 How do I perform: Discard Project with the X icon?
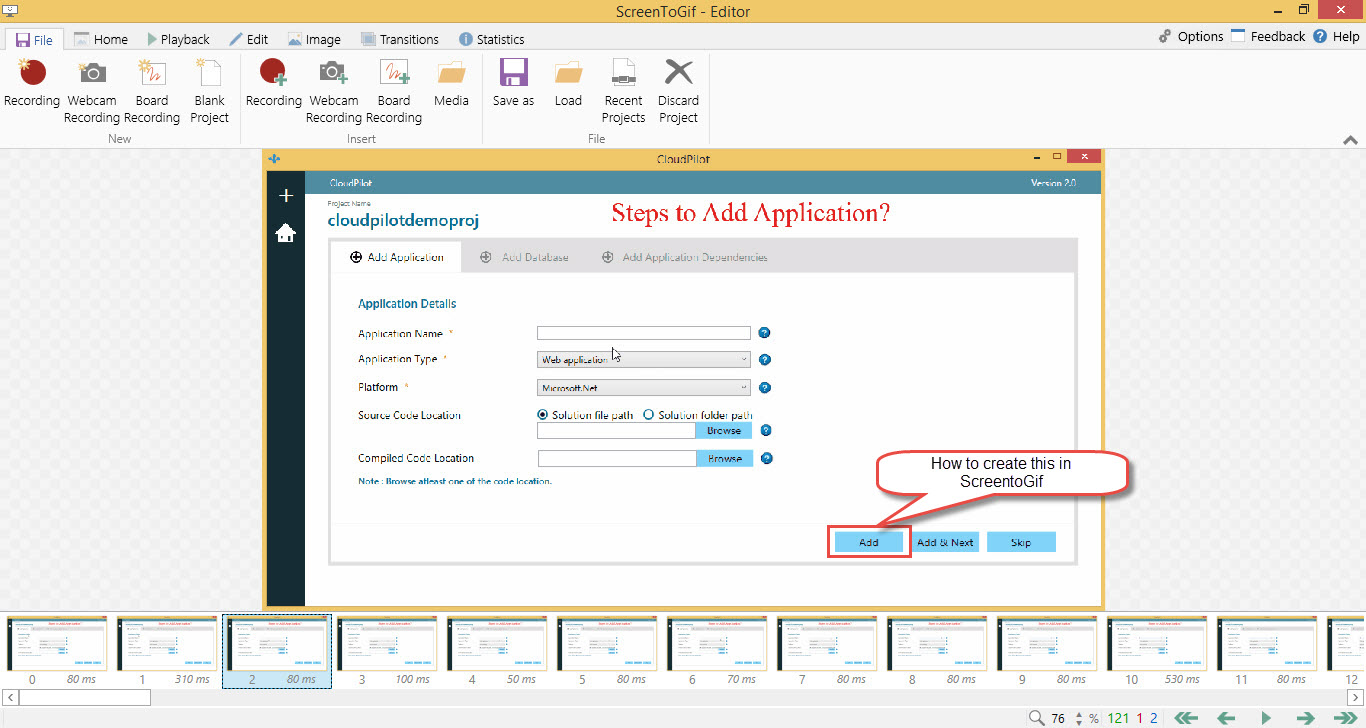679,90
